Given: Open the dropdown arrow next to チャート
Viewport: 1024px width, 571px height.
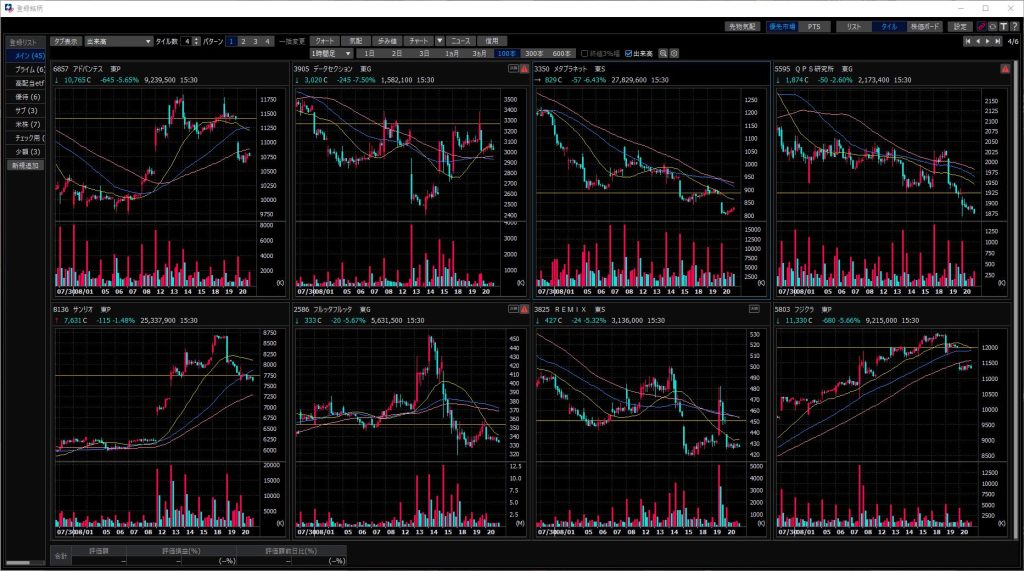Looking at the screenshot, I should [438, 41].
